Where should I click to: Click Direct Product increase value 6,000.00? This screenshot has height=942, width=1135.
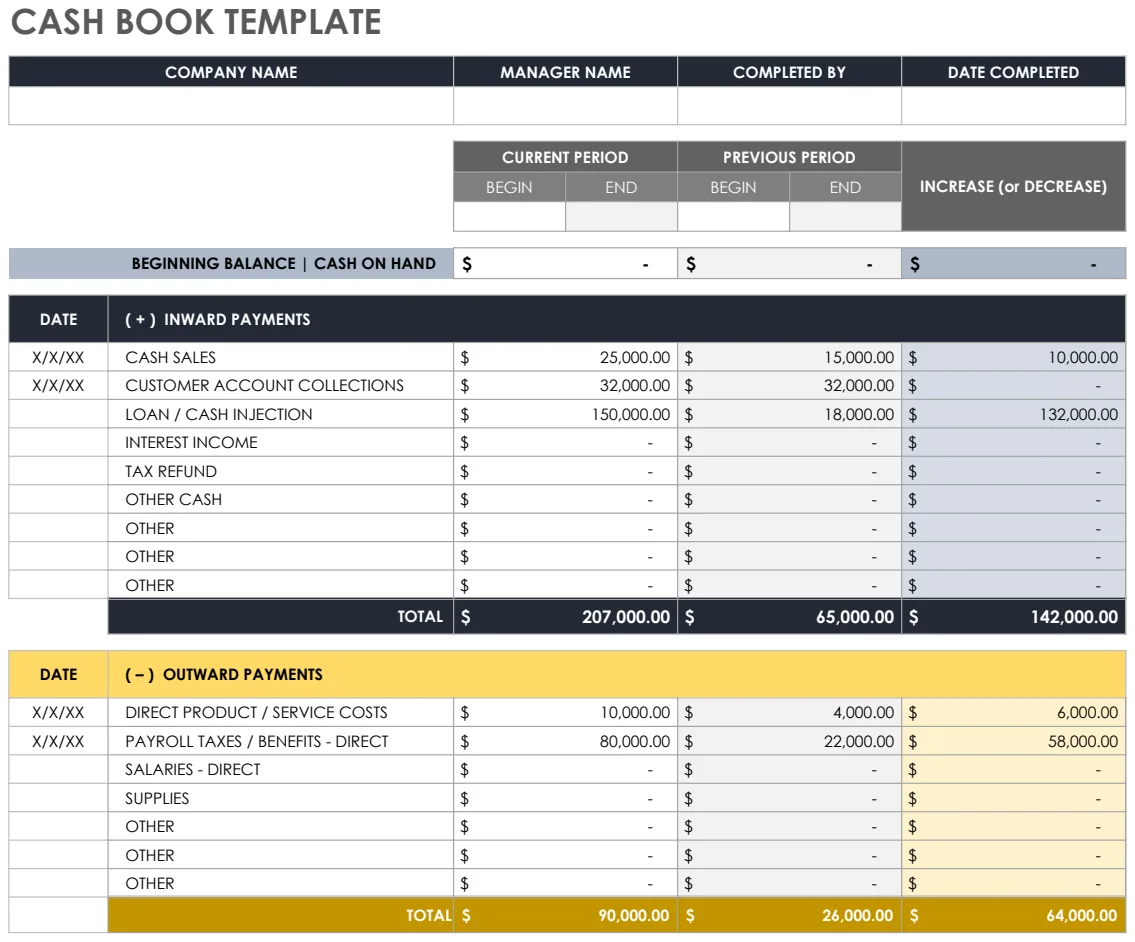click(1087, 712)
